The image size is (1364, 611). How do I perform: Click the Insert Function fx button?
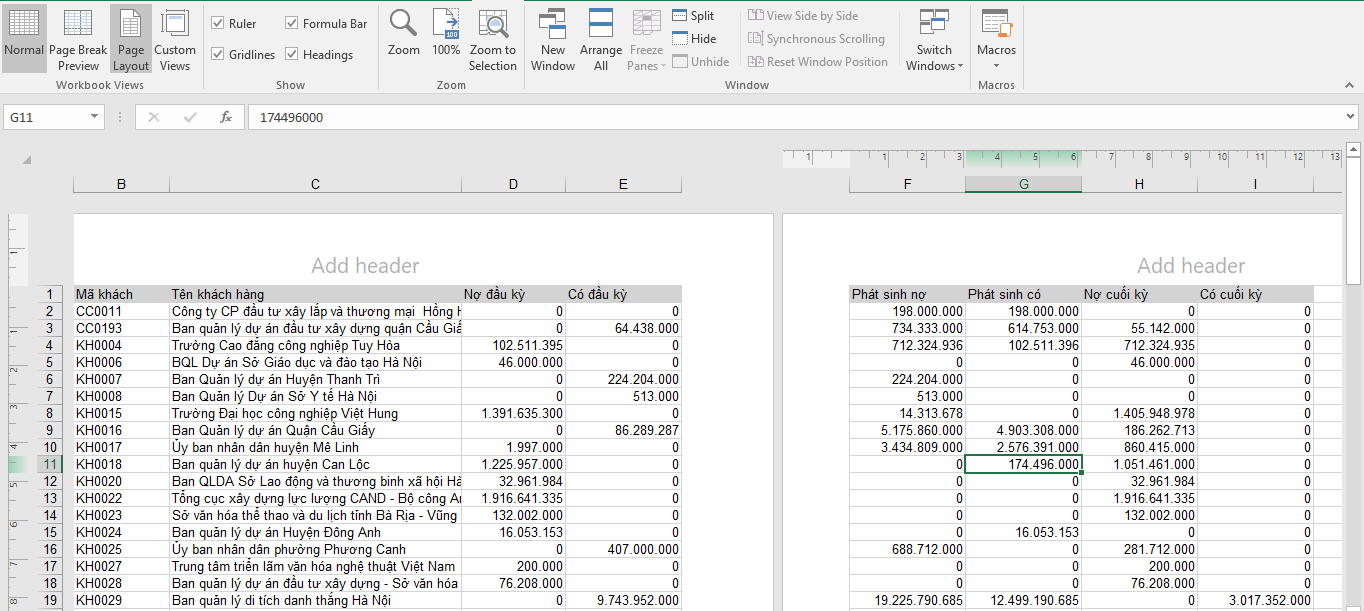point(226,117)
